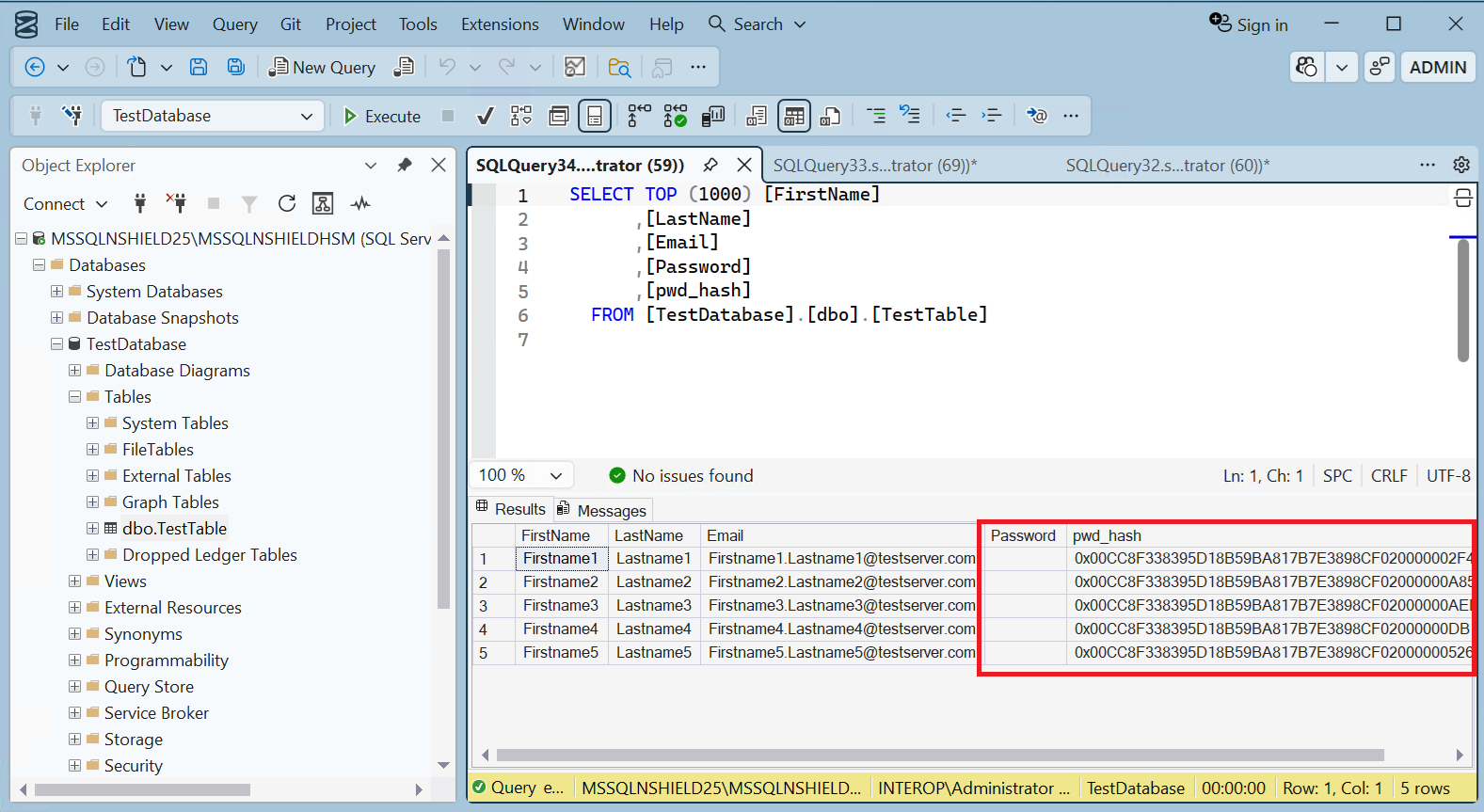
Task: Pin the SQLQuery34 tab
Action: (x=710, y=165)
